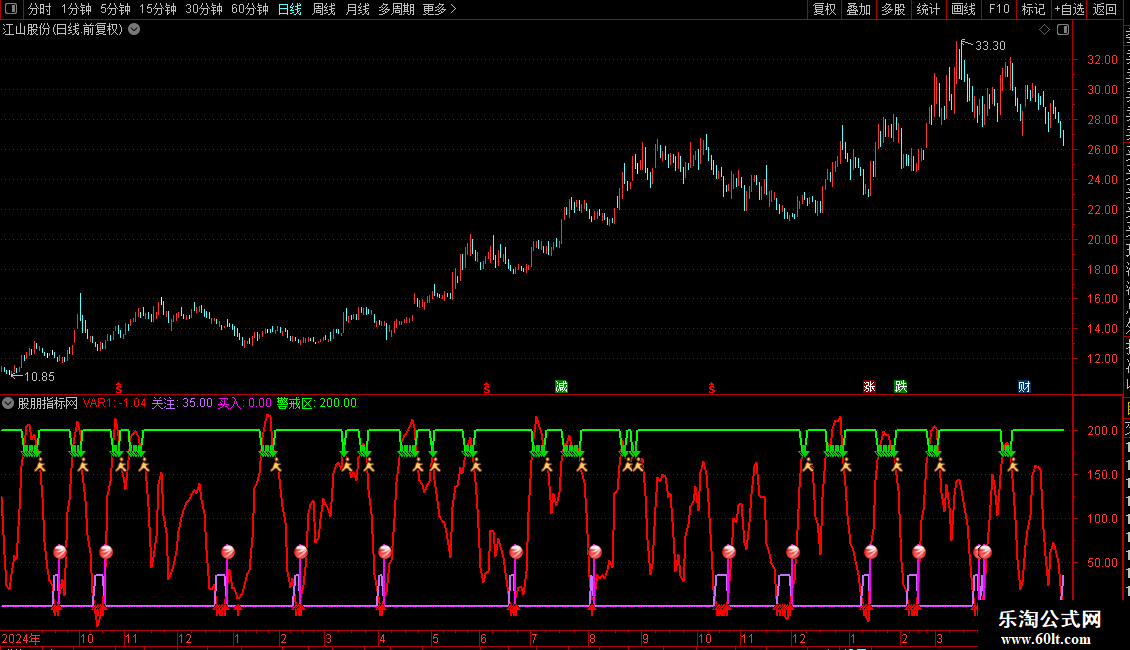This screenshot has height=650, width=1130.
Task: Open the 复权 adjustment menu
Action: click(824, 9)
